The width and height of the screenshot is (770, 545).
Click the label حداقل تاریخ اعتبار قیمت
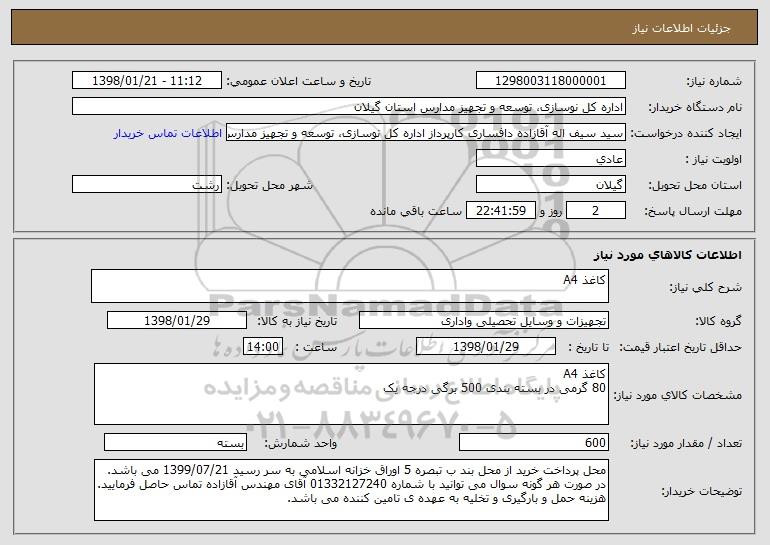click(x=680, y=348)
